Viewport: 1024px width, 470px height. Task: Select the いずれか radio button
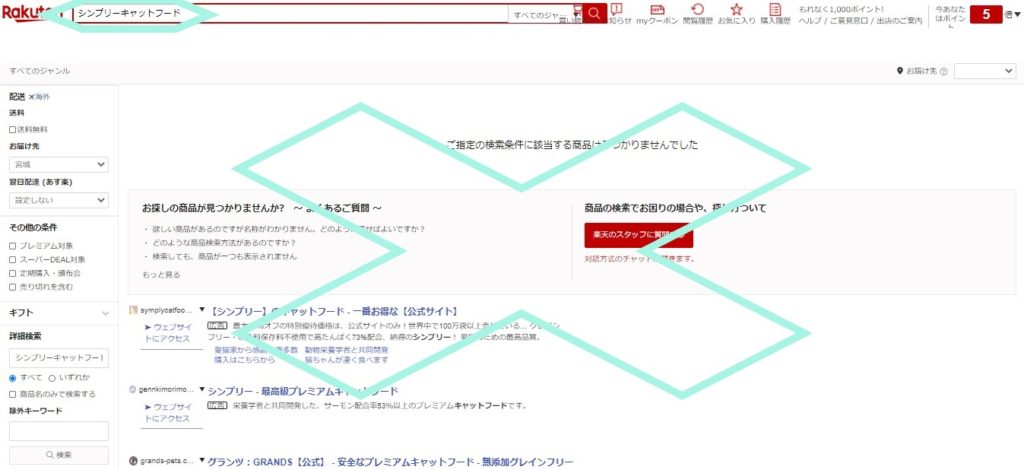pos(52,378)
